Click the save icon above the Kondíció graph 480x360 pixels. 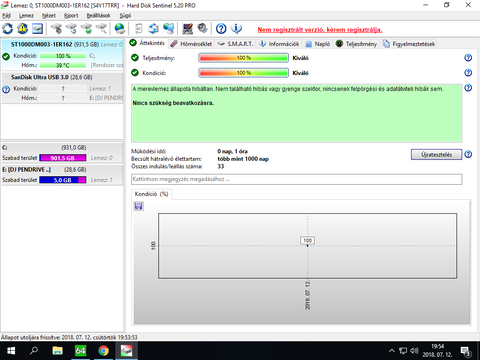tap(139, 206)
